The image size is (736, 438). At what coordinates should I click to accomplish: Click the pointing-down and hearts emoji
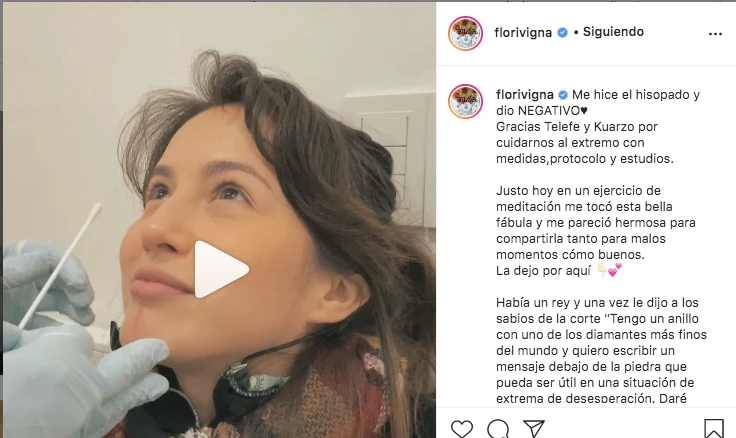(x=609, y=270)
